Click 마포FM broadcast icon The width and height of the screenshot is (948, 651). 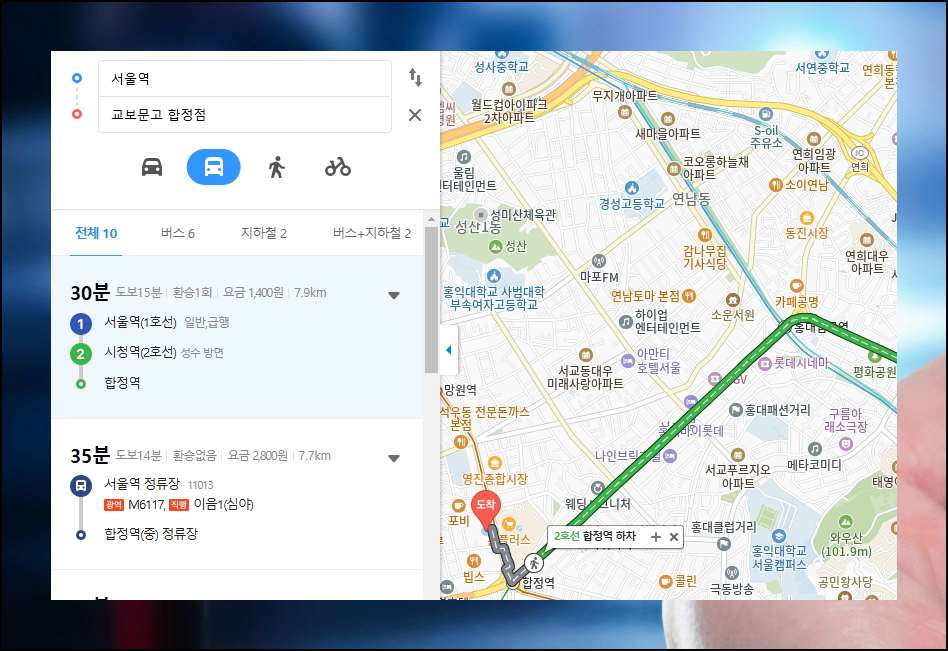pos(599,261)
